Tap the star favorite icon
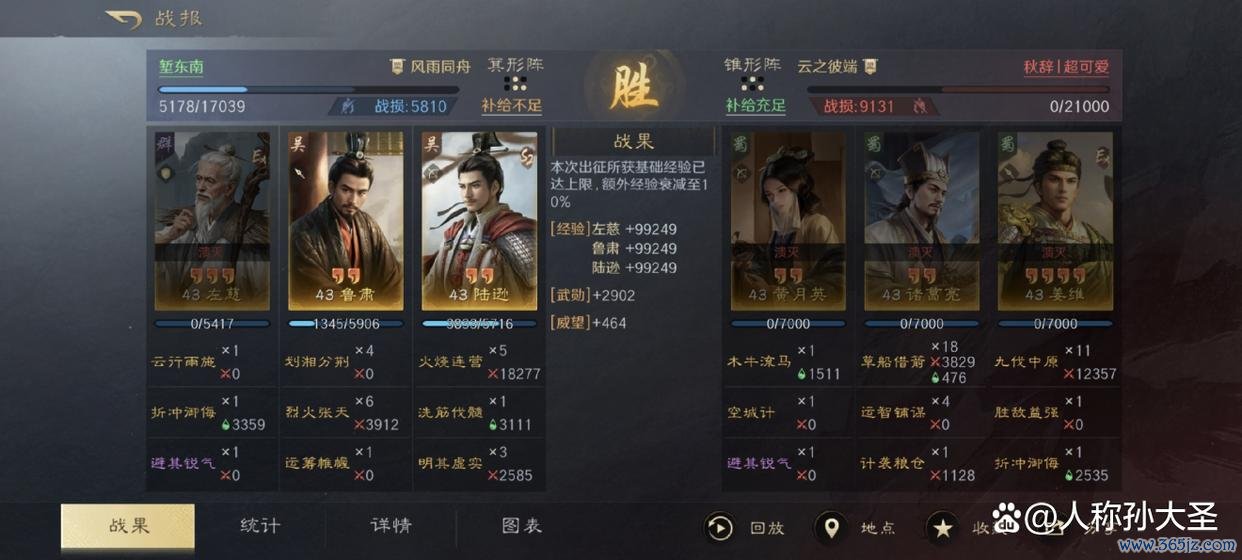This screenshot has width=1242, height=560. 942,527
